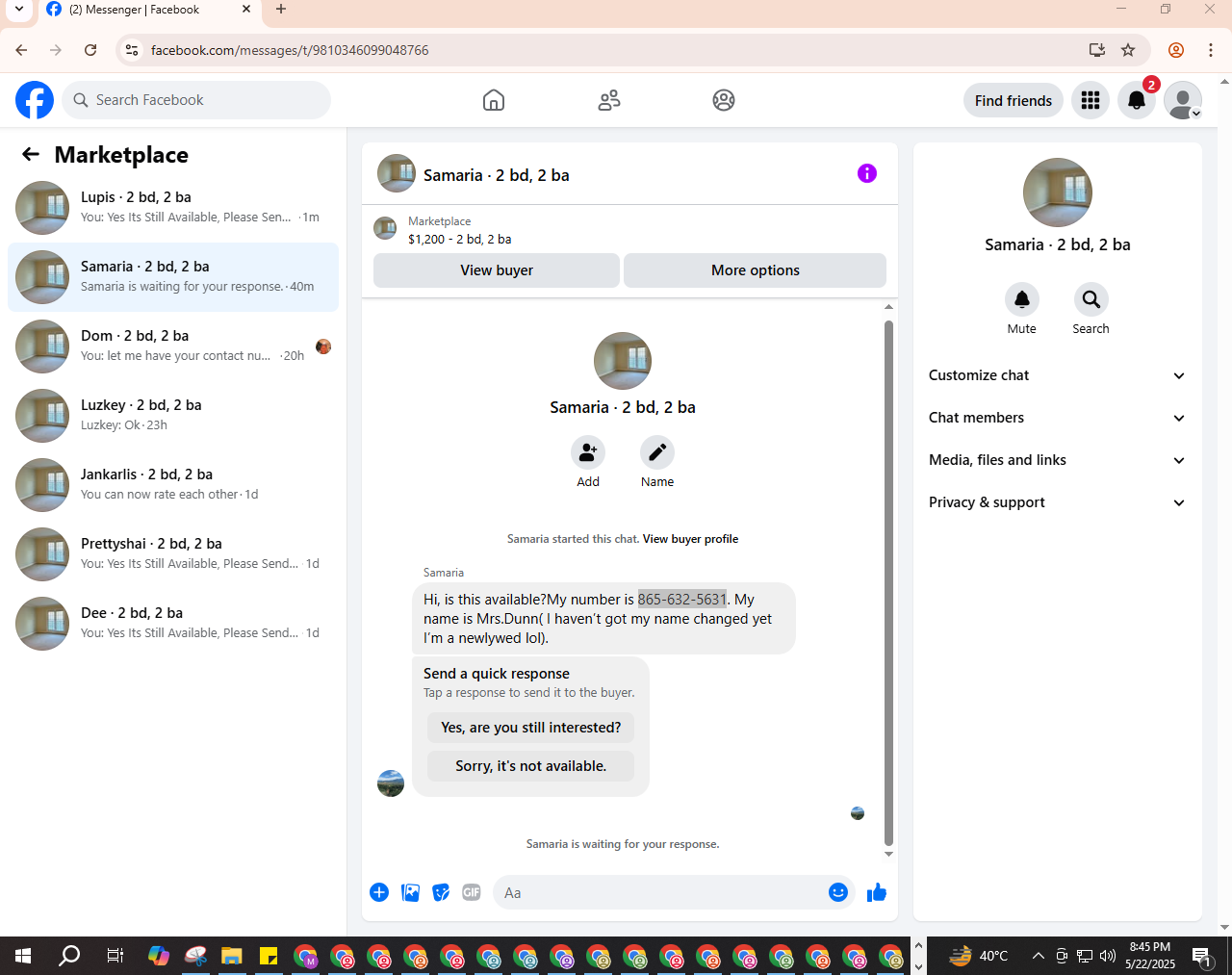Image resolution: width=1232 pixels, height=975 pixels.
Task: Open the Facebook menu grid icon
Action: (x=1091, y=100)
